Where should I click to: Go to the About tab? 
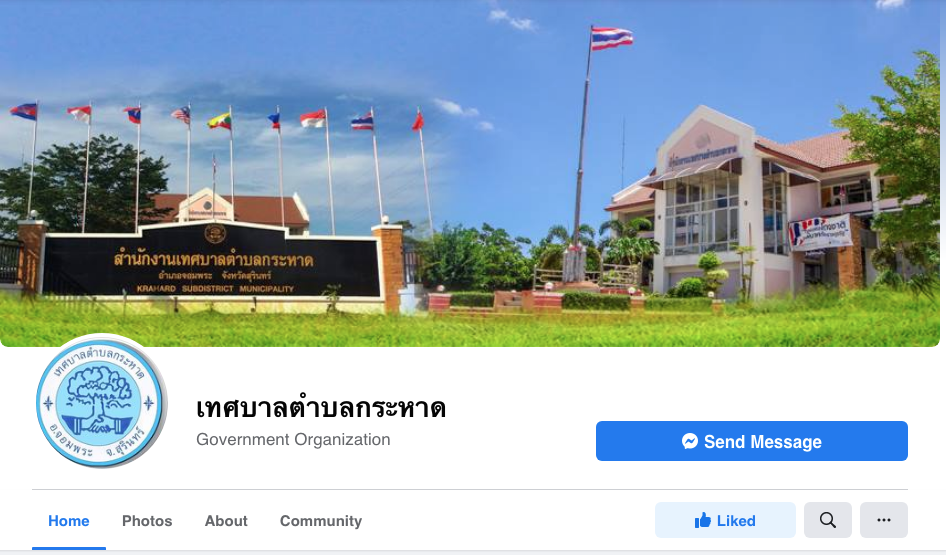tap(226, 521)
